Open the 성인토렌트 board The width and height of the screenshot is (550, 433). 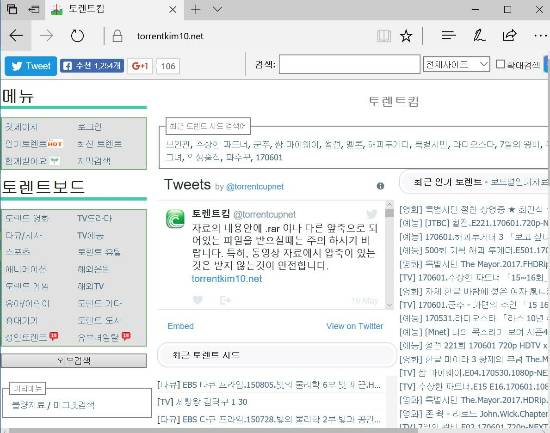(26, 337)
